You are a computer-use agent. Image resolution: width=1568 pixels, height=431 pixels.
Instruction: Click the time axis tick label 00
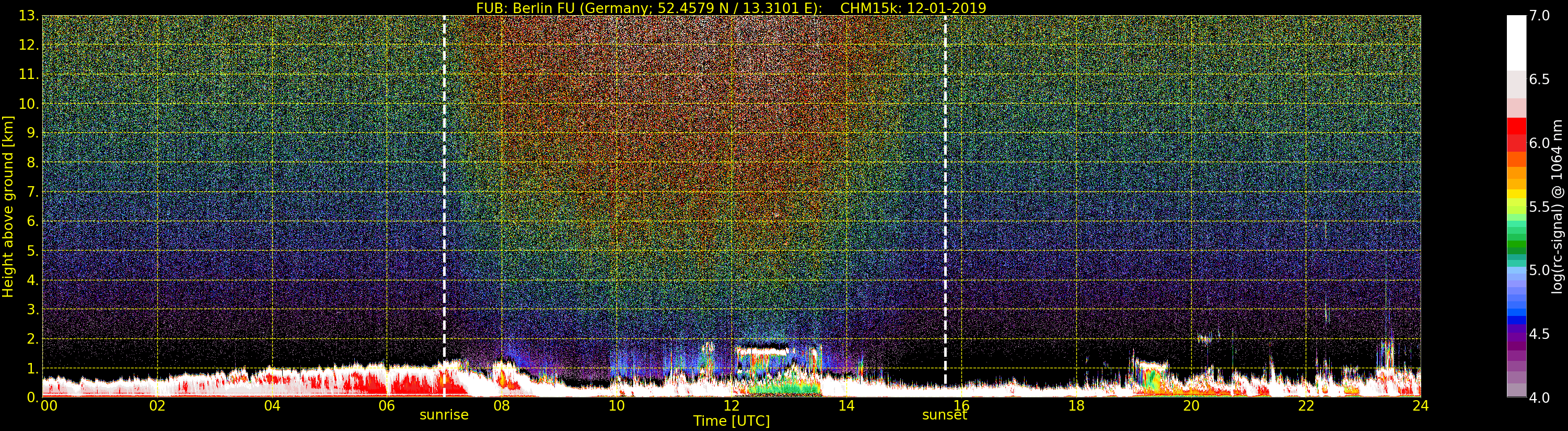49,405
